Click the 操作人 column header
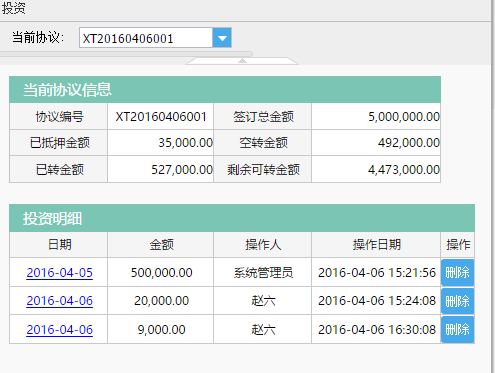The image size is (495, 373). (x=263, y=245)
